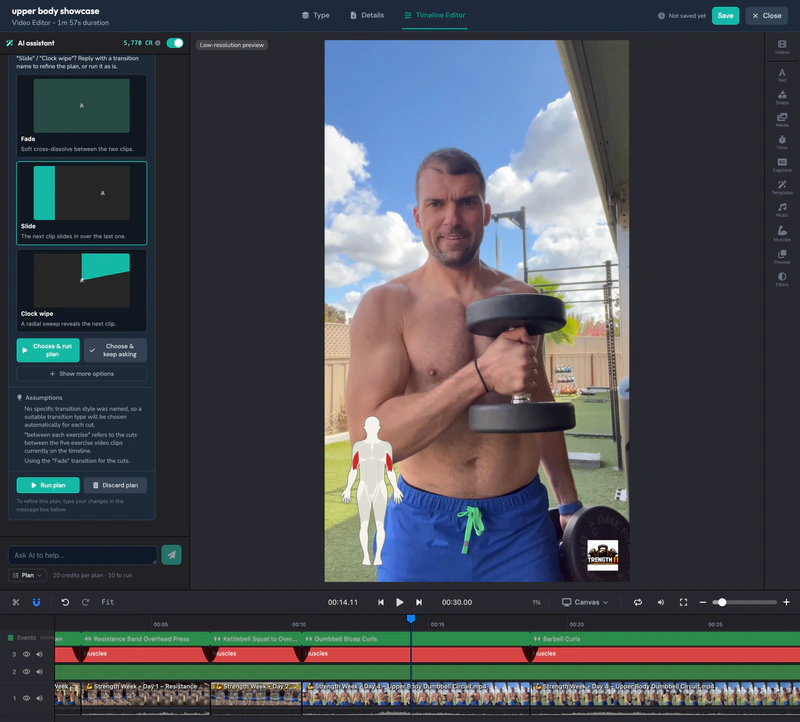
Task: Click the muscle figure overlay on canvas
Action: [x=372, y=490]
